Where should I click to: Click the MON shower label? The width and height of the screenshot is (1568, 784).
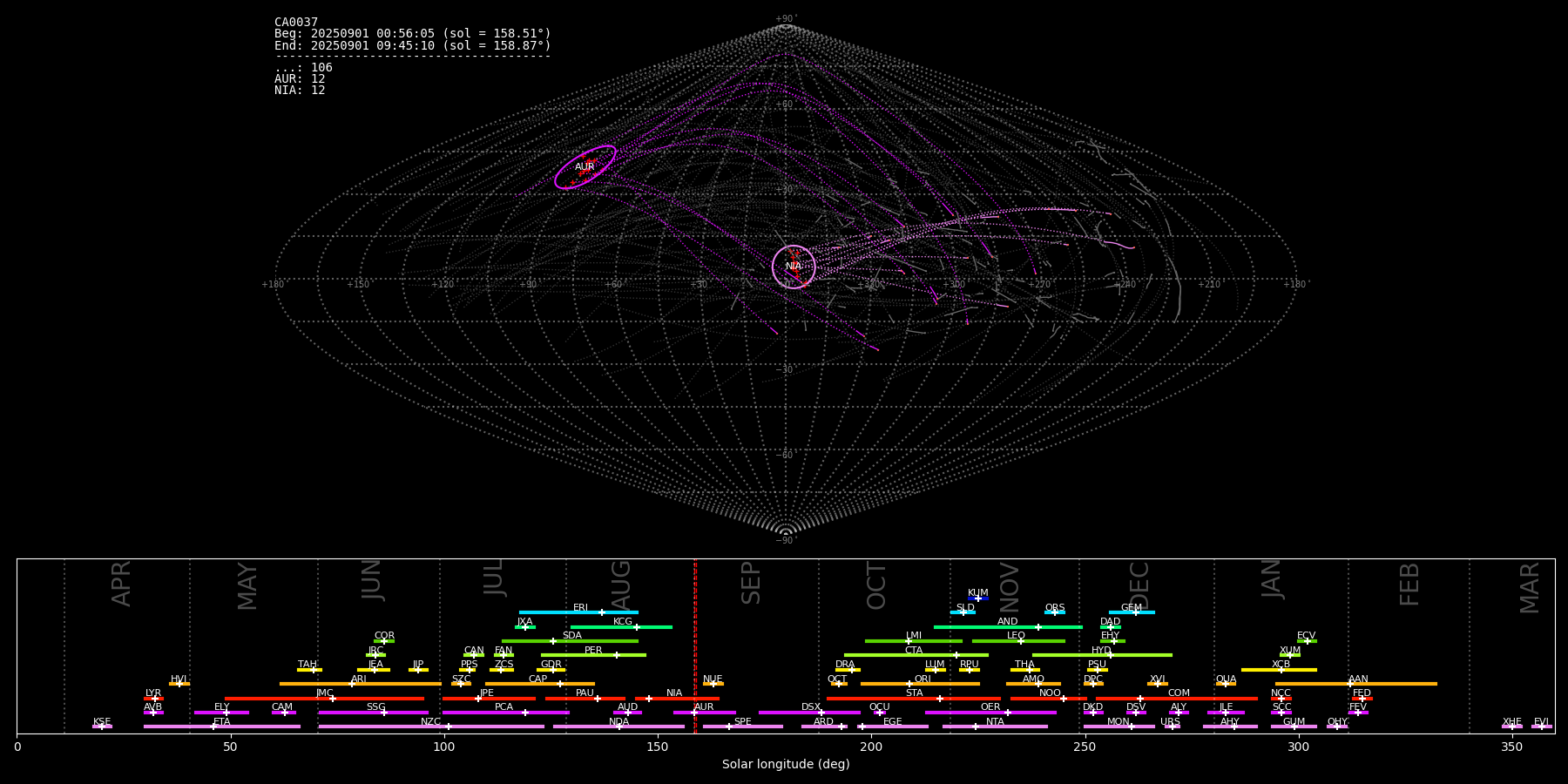point(1119,722)
